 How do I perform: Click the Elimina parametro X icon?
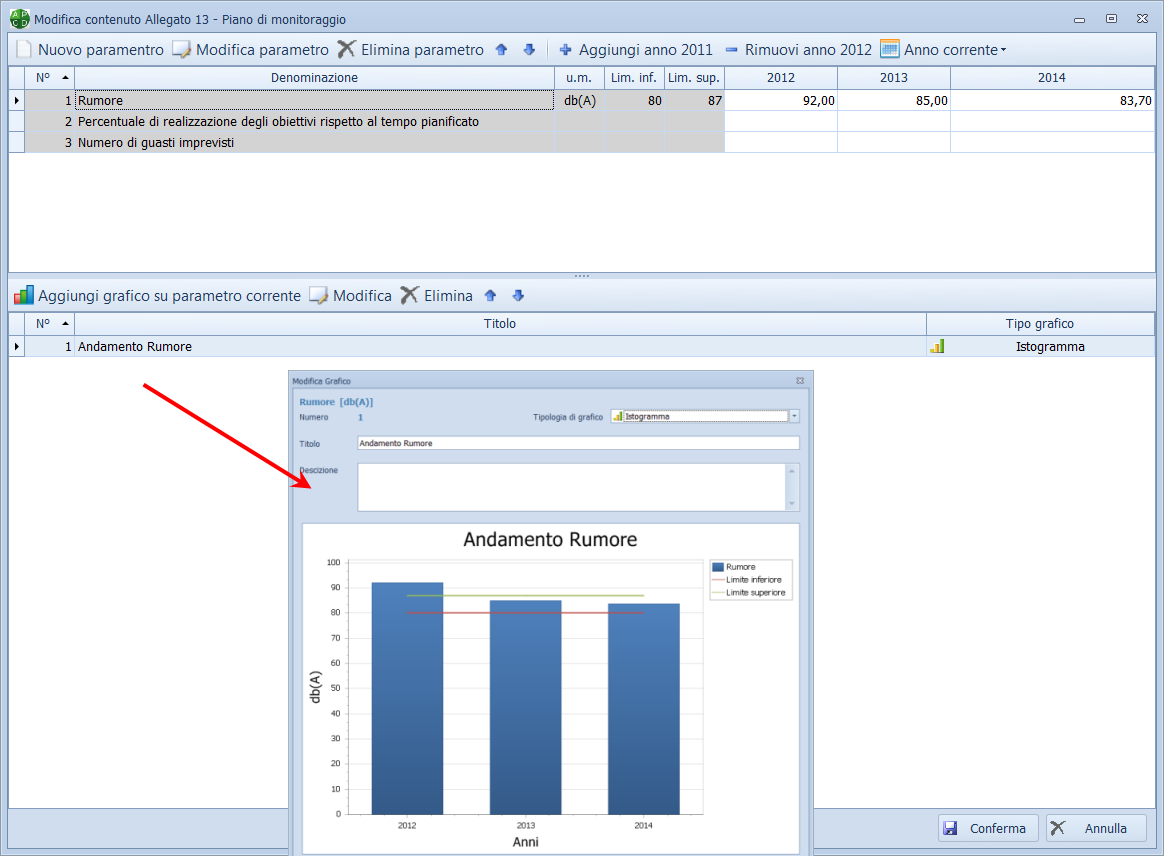pos(346,50)
